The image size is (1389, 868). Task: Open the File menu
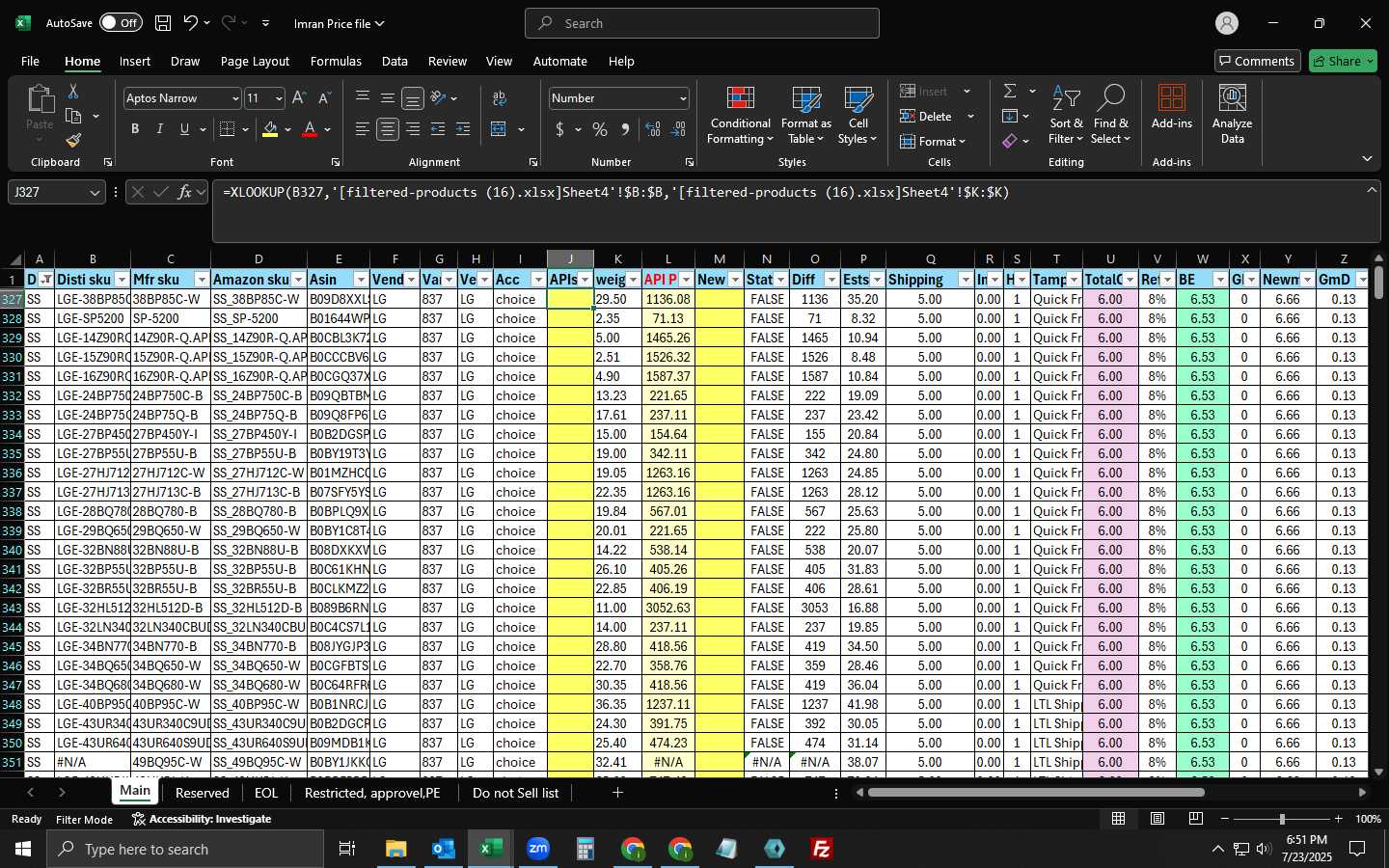pos(30,61)
